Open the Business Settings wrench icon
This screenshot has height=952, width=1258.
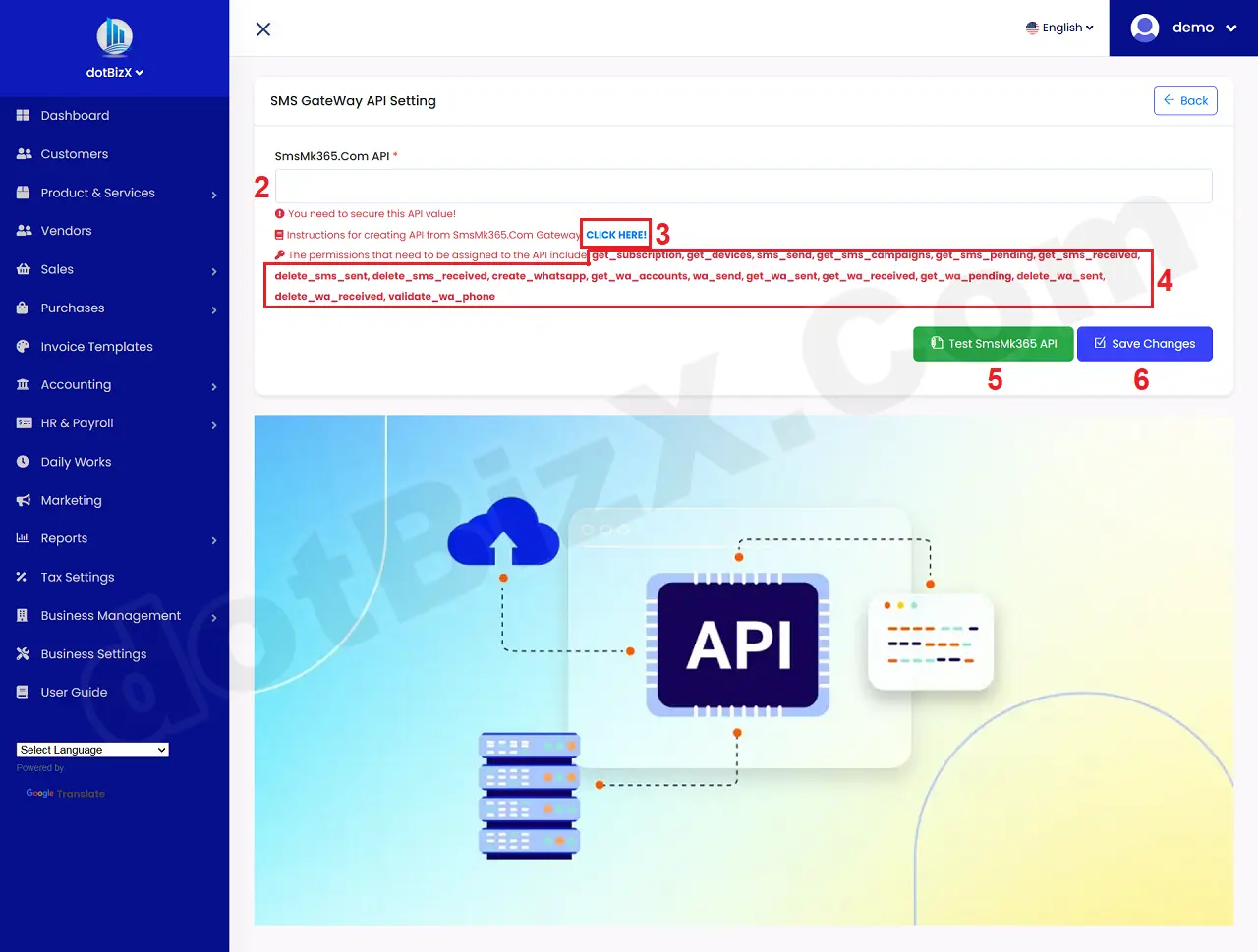[x=23, y=653]
